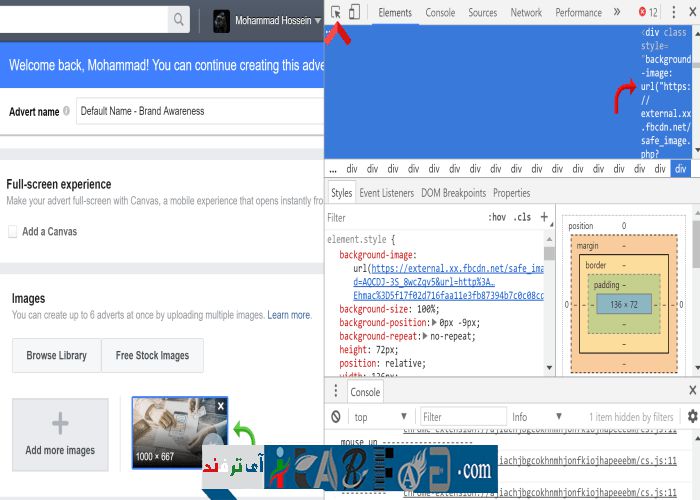The image size is (700, 500).
Task: Open the Event Listeners tab
Action: [386, 193]
